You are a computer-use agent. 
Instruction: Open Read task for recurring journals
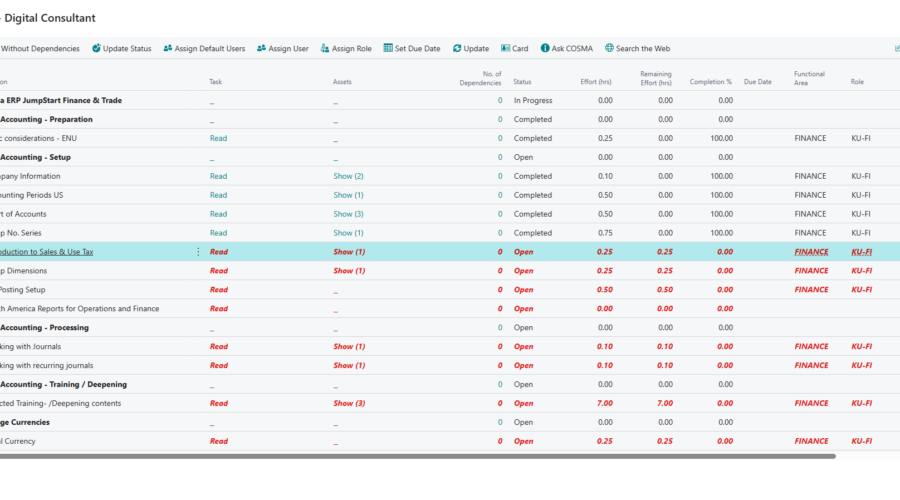219,366
